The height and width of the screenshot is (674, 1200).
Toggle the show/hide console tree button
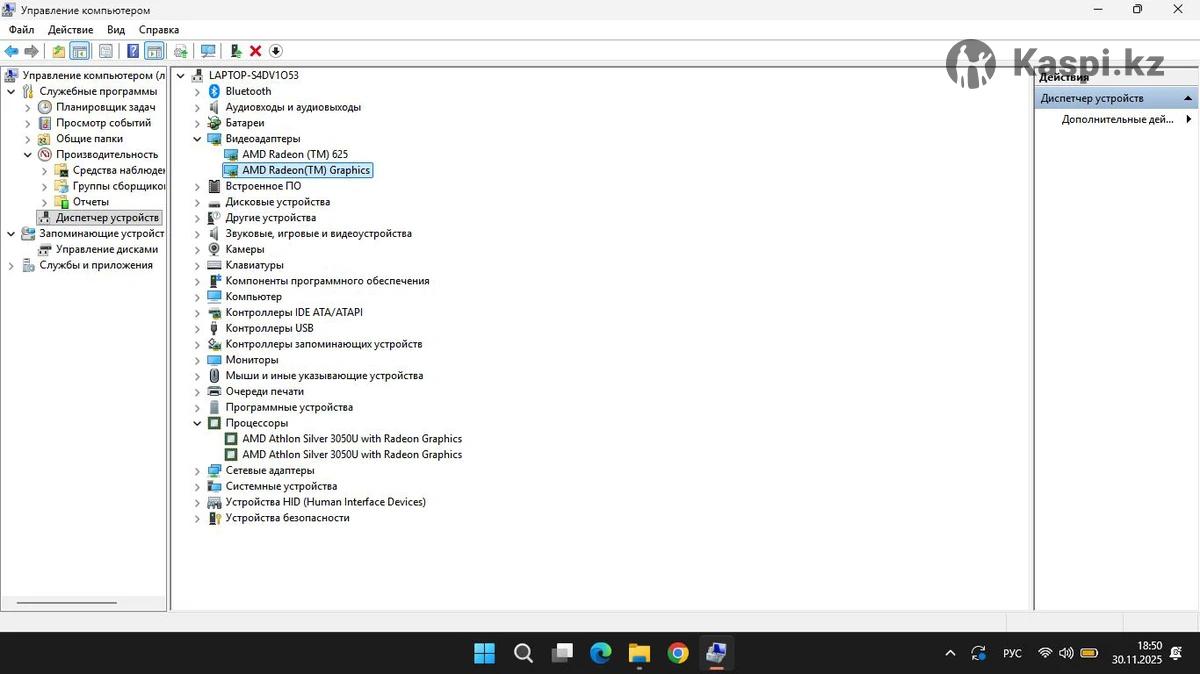80,51
